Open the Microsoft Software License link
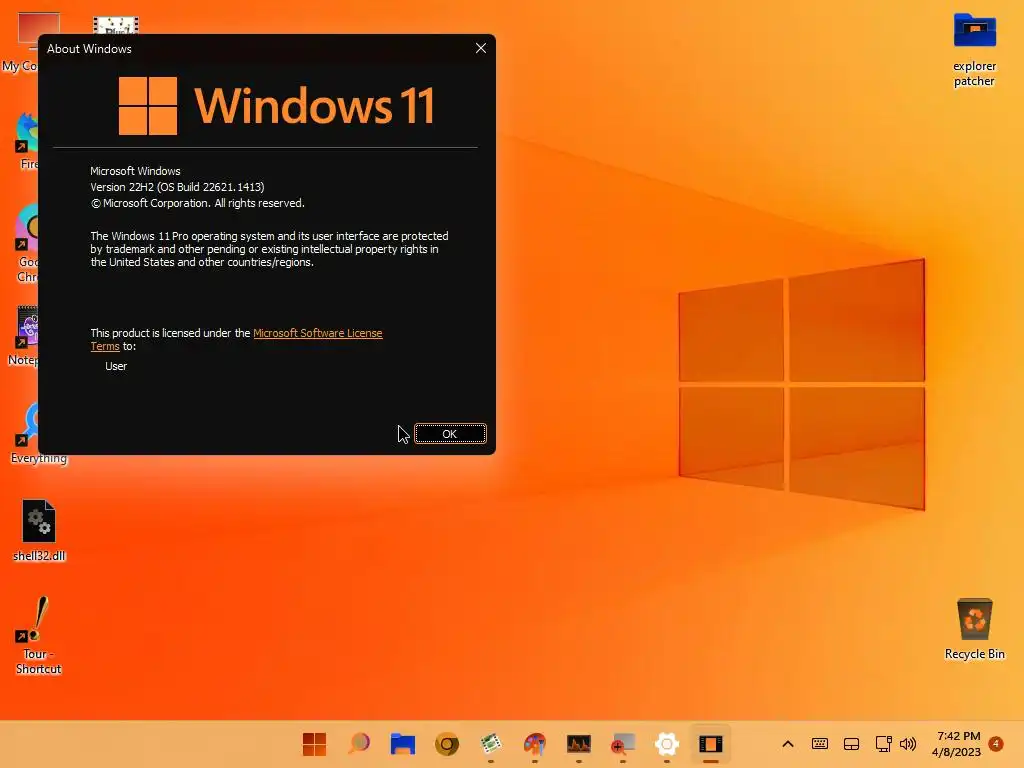This screenshot has width=1024, height=768. point(317,333)
